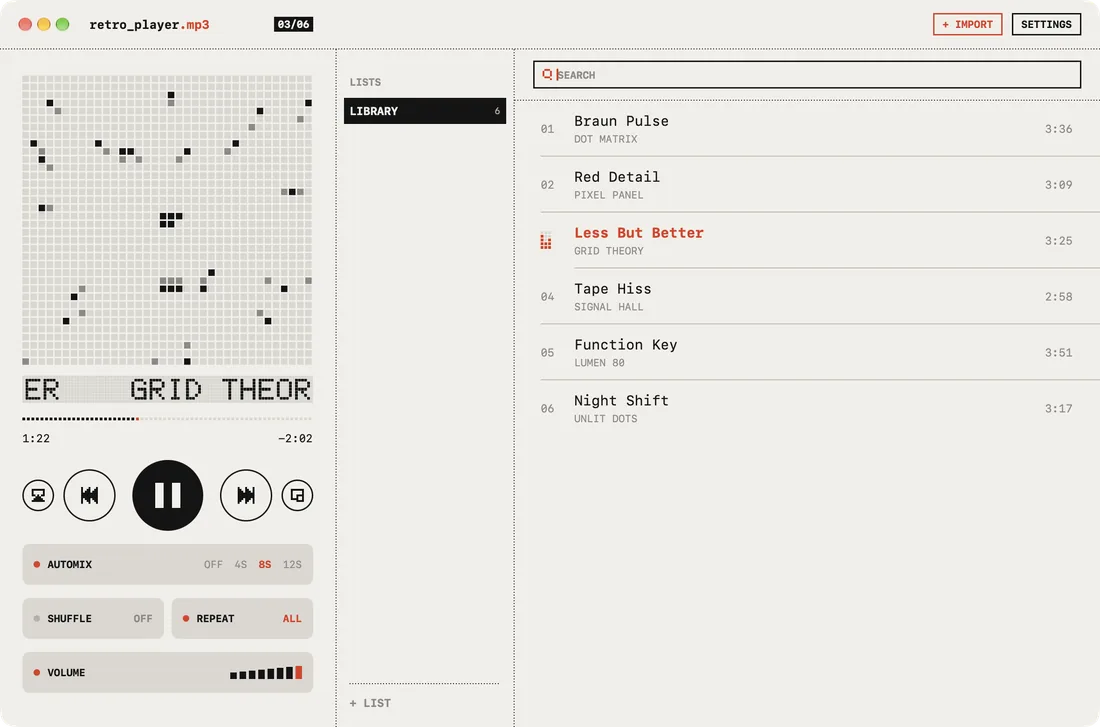This screenshot has width=1100, height=727.
Task: Set Automix to OFF
Action: (x=213, y=564)
